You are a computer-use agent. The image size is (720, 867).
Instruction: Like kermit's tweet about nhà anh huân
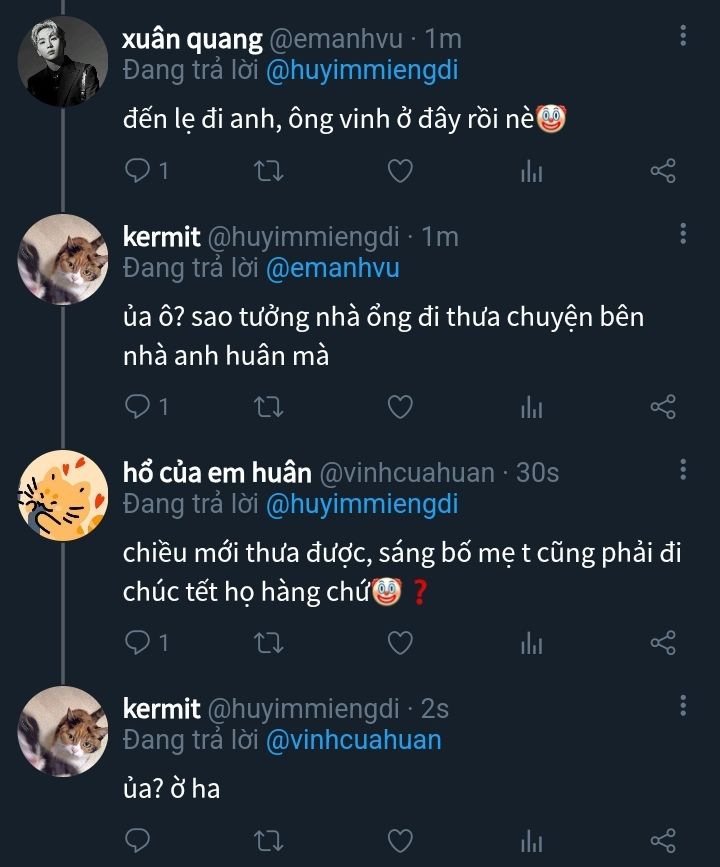(x=400, y=407)
